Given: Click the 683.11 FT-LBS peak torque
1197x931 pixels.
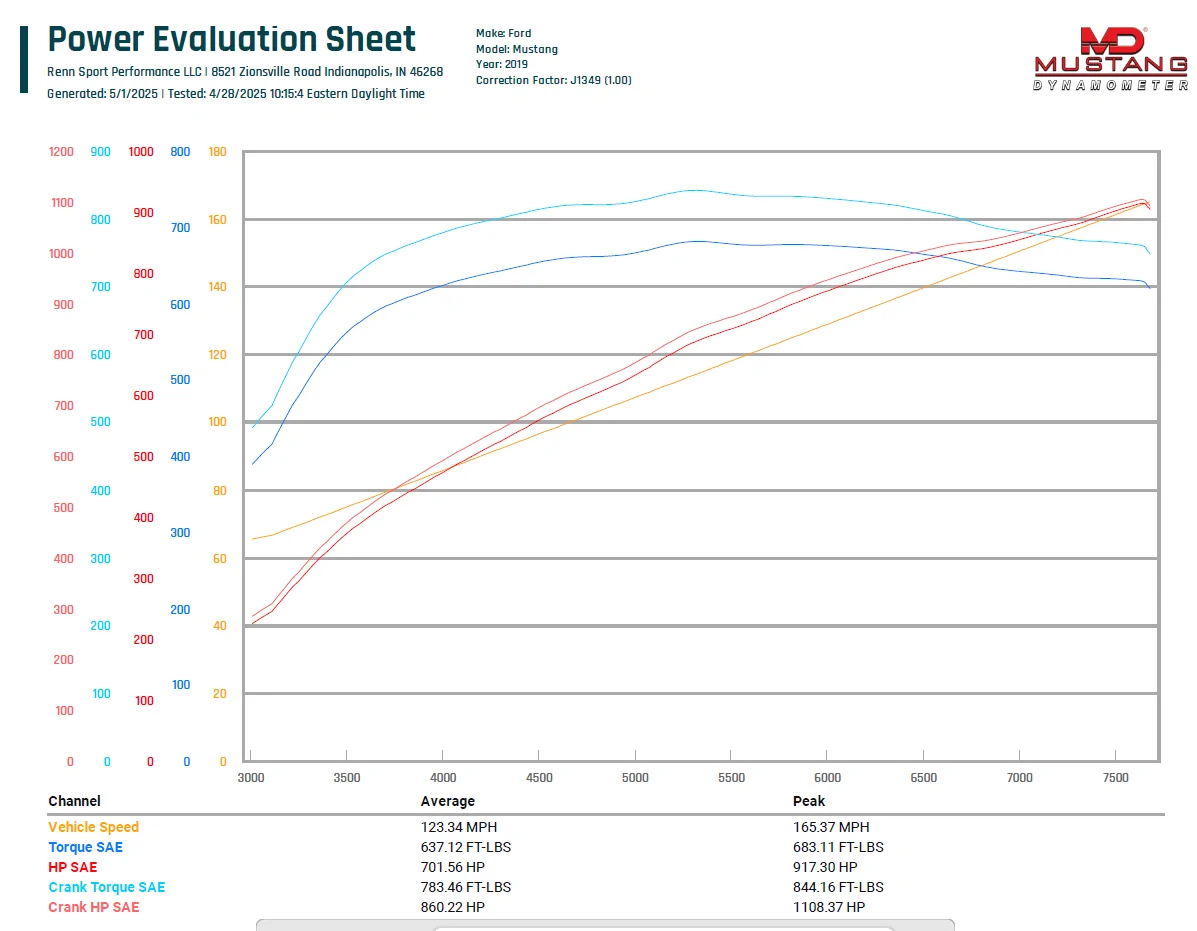Looking at the screenshot, I should click(838, 847).
